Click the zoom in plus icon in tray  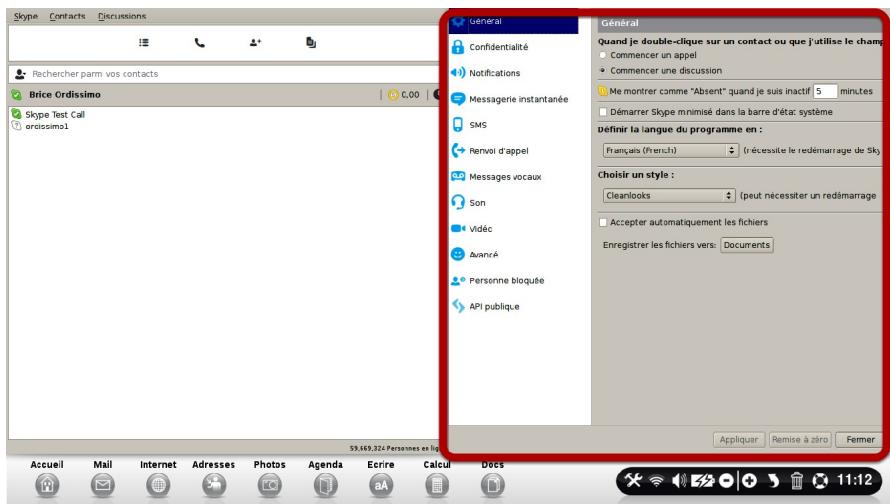(749, 481)
